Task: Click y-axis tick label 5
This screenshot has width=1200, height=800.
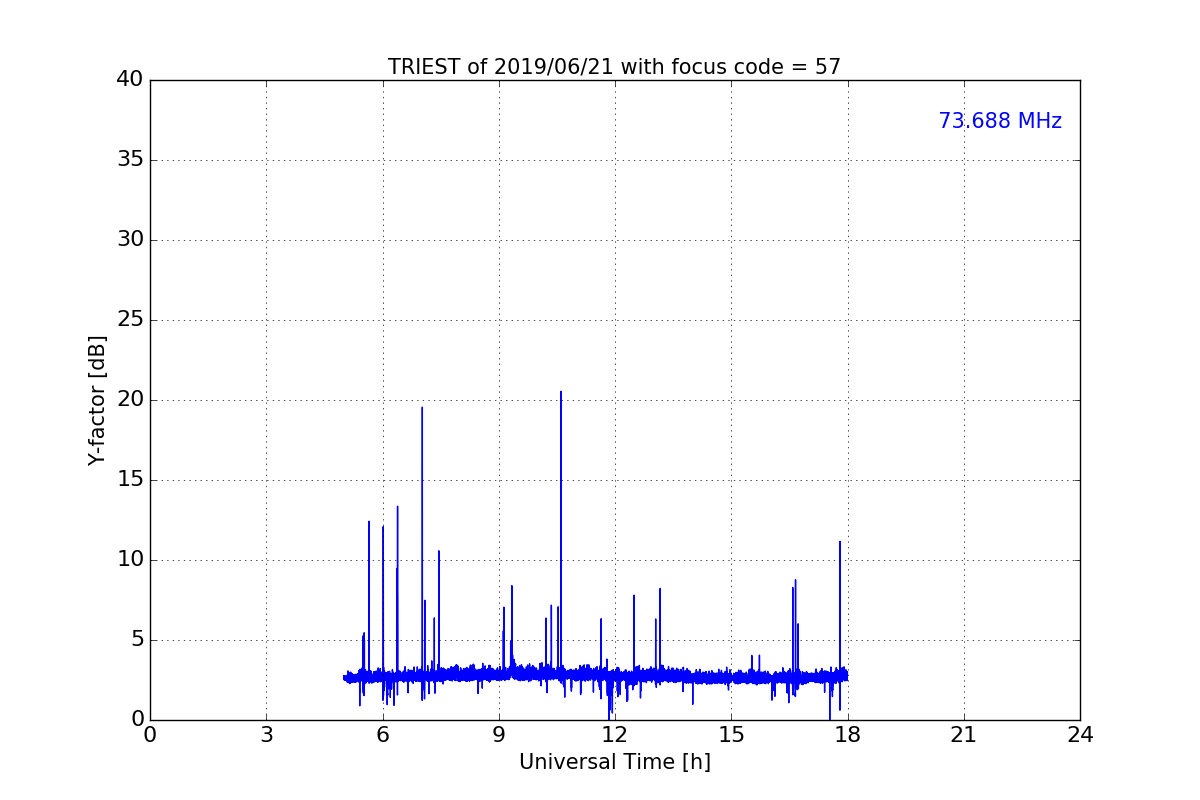Action: (x=137, y=640)
